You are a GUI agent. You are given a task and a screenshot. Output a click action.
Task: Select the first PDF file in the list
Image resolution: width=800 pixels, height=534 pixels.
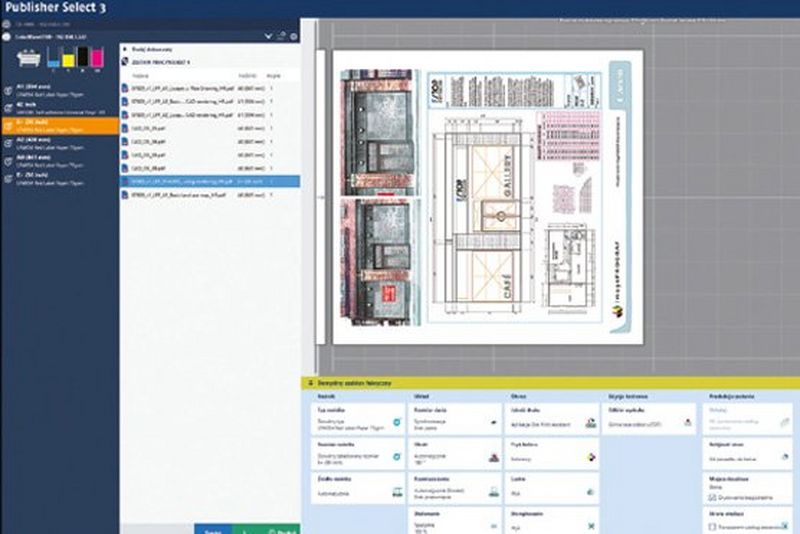pos(210,88)
